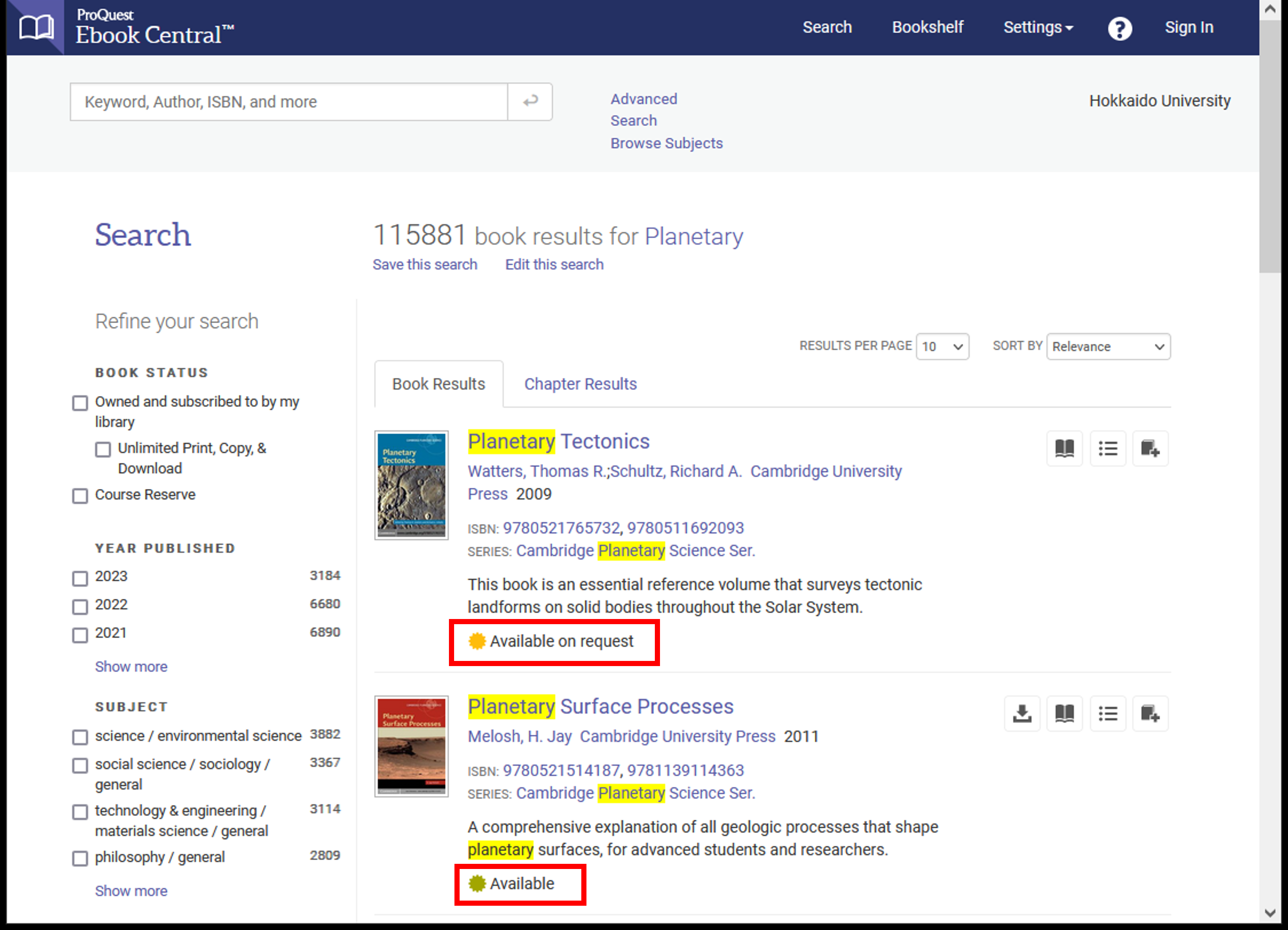
Task: Click Show more under Year Published
Action: [131, 666]
